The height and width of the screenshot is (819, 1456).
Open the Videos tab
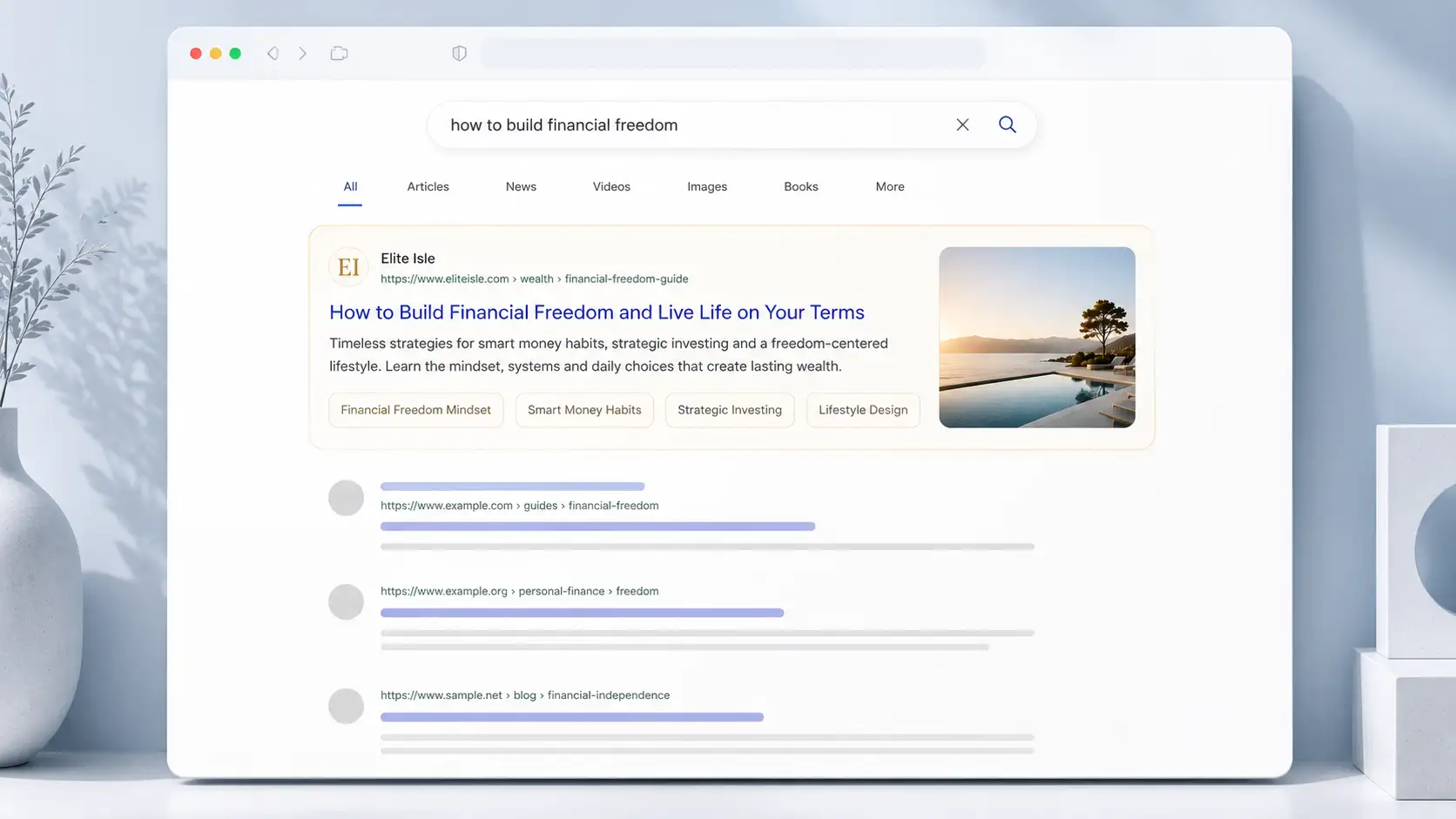click(611, 186)
